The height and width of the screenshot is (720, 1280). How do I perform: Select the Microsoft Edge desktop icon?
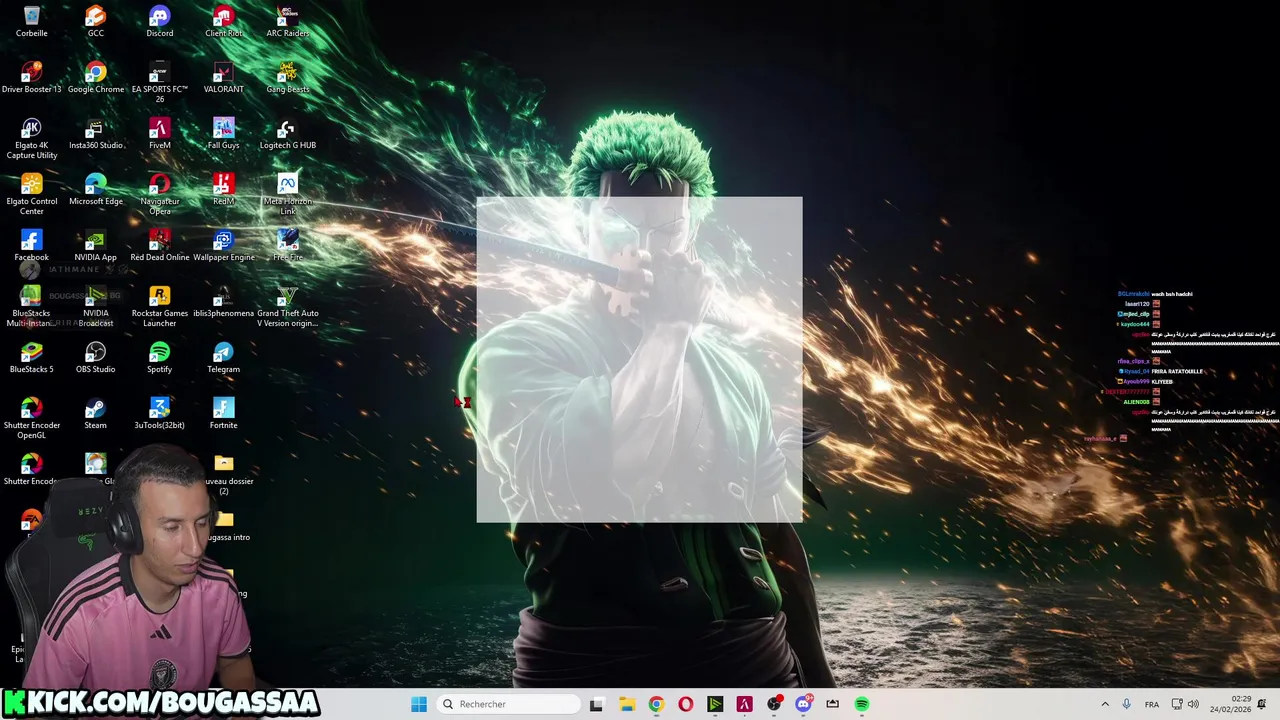(96, 190)
